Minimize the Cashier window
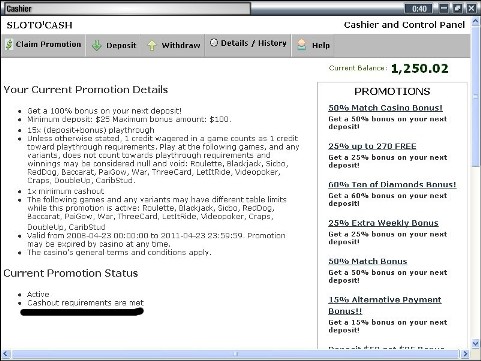 coord(444,8)
